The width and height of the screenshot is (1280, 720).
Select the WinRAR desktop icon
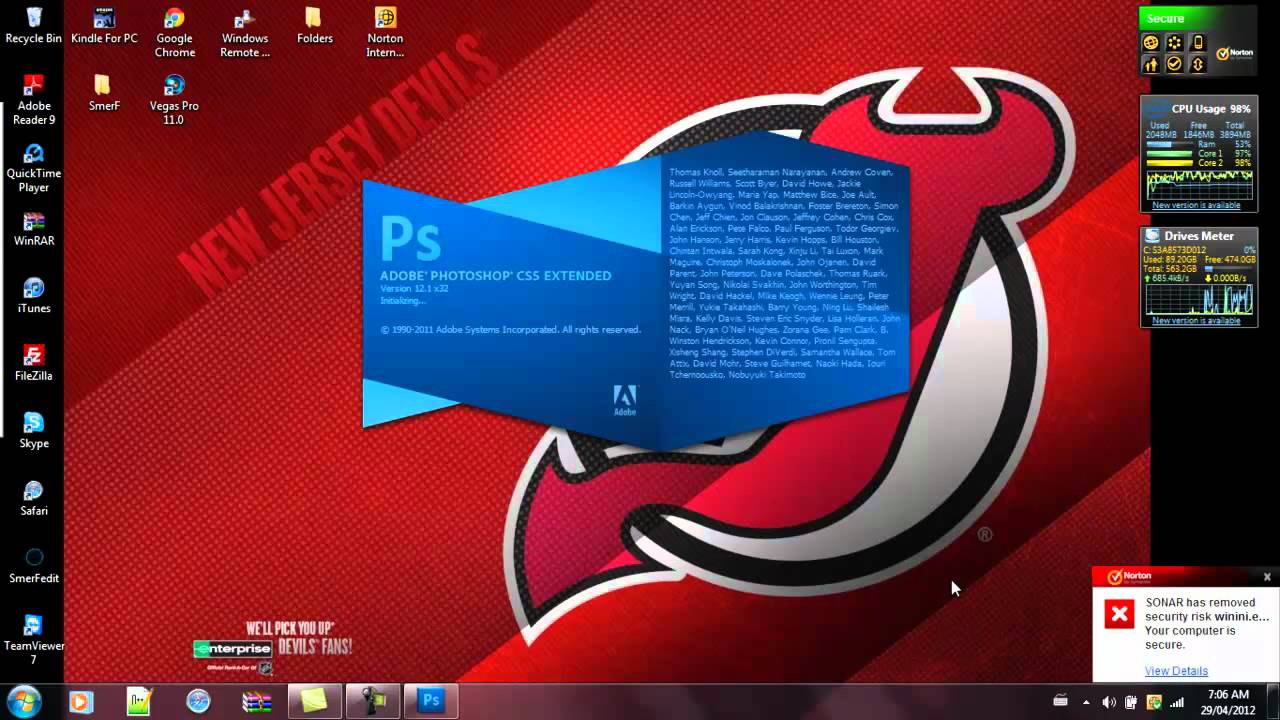coord(33,228)
